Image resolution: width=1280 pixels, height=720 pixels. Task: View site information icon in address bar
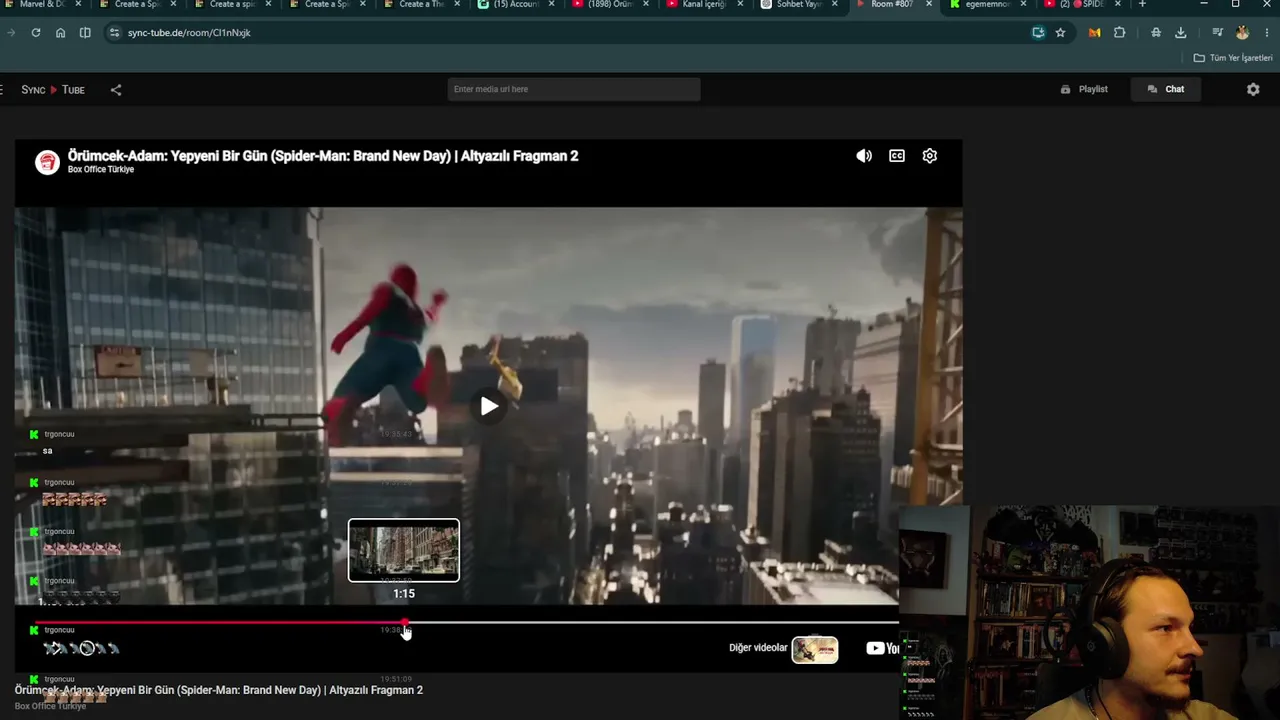[114, 33]
